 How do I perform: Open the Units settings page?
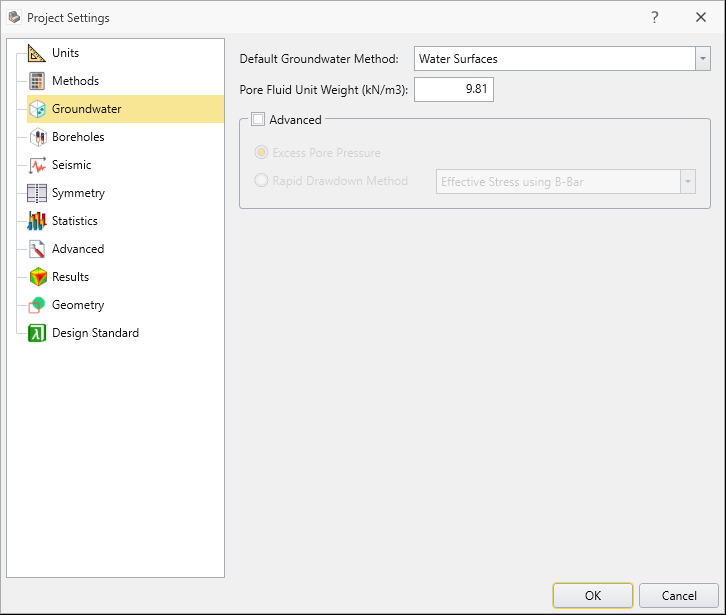pyautogui.click(x=65, y=53)
